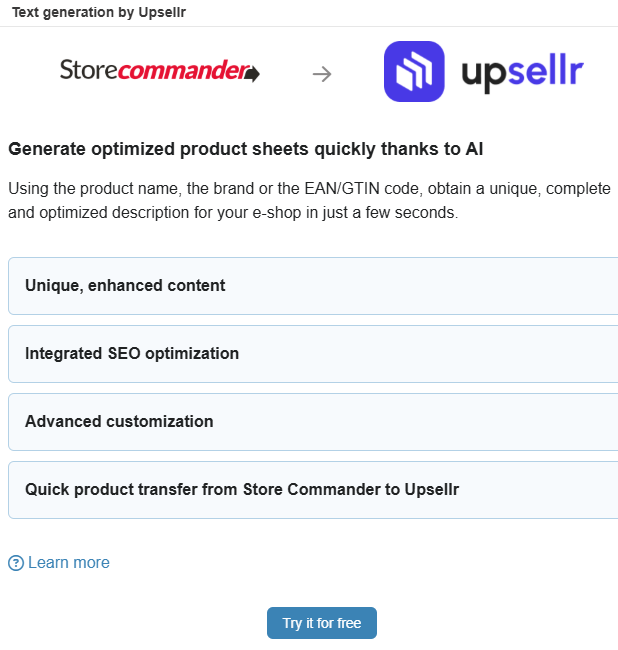Screen dimensions: 618x650
Task: Click the Generate optimized product sheets heading
Action: pyautogui.click(x=246, y=149)
